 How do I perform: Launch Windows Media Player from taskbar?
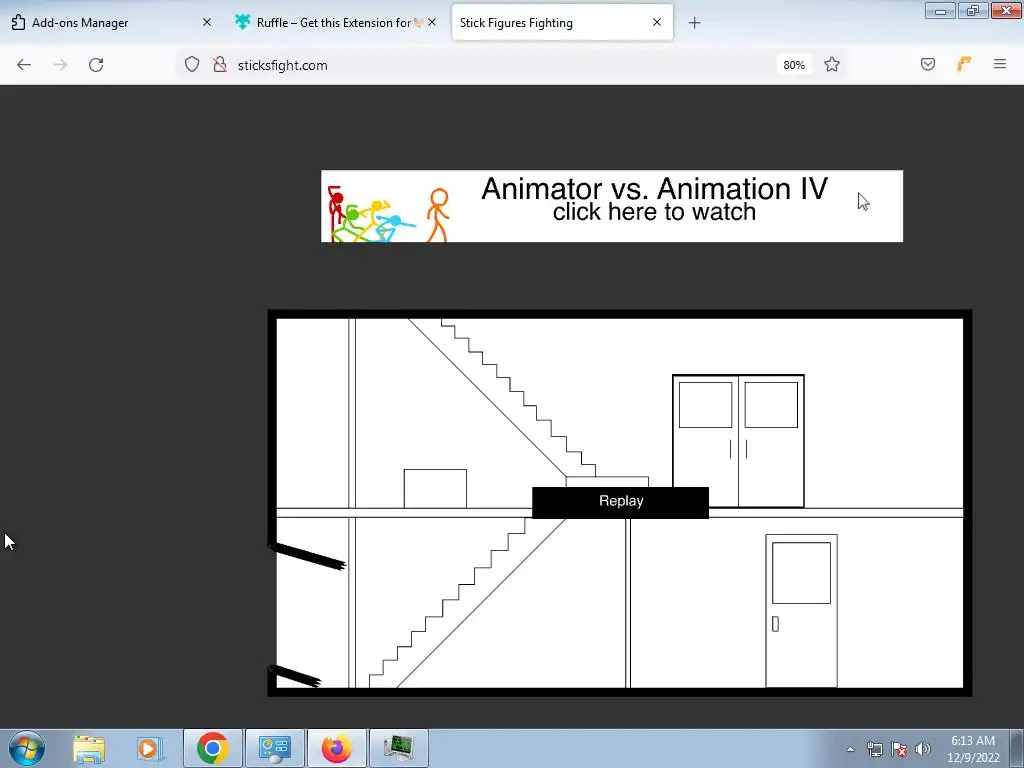(x=148, y=748)
